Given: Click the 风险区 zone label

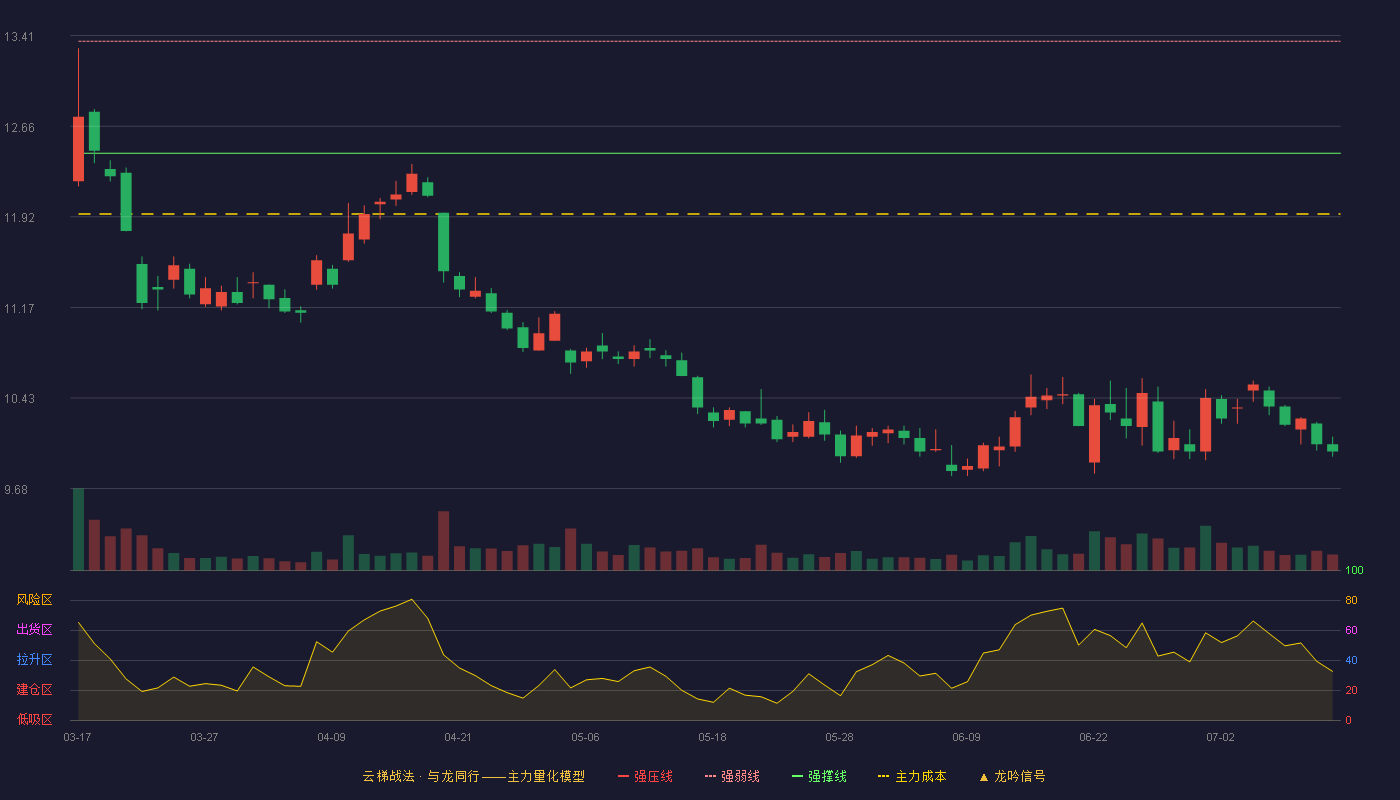Looking at the screenshot, I should 34,600.
